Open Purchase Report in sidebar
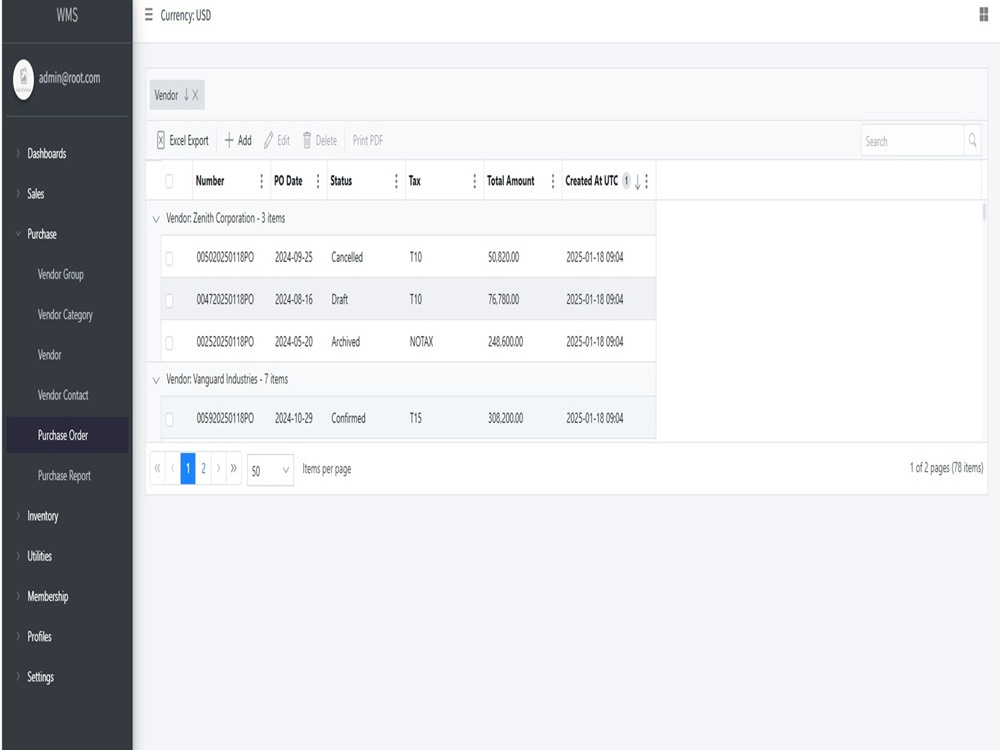The width and height of the screenshot is (1000, 750). click(64, 476)
